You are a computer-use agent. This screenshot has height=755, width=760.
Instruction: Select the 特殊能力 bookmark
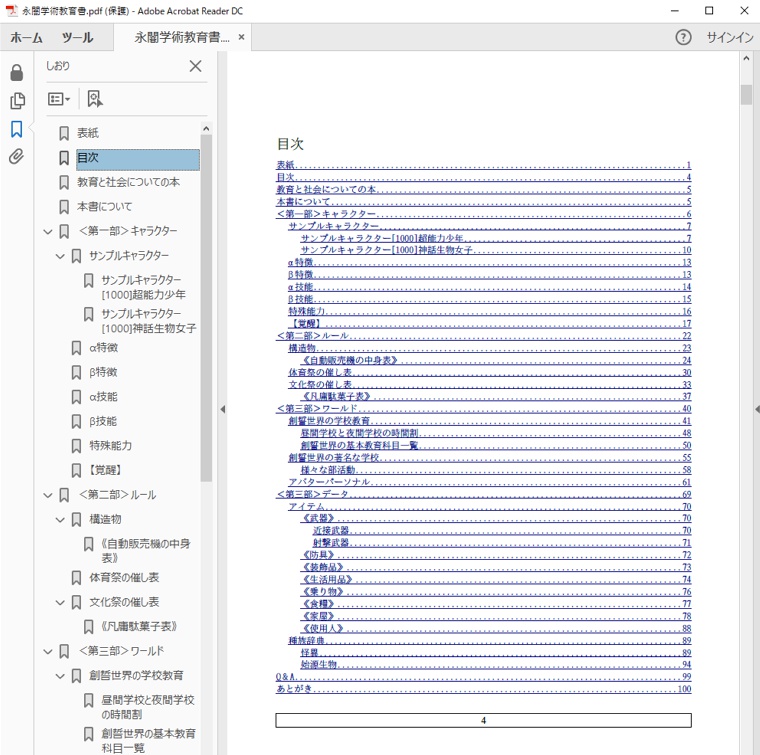pos(110,445)
